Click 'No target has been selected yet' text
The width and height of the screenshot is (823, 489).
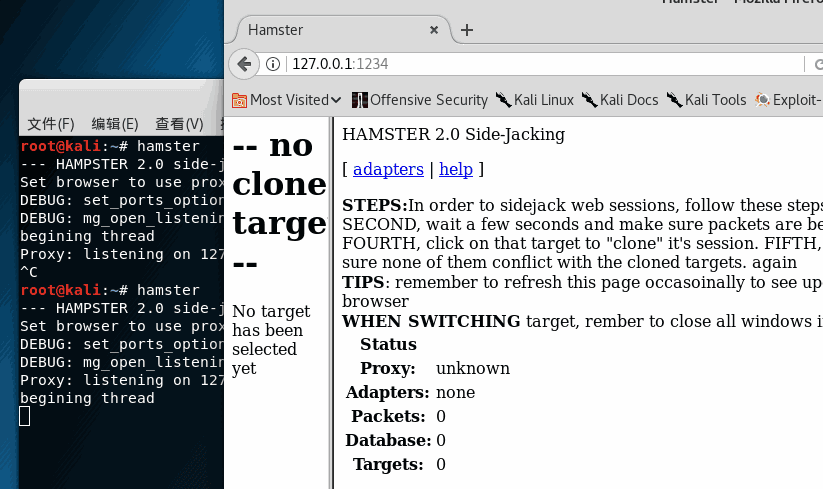271,339
